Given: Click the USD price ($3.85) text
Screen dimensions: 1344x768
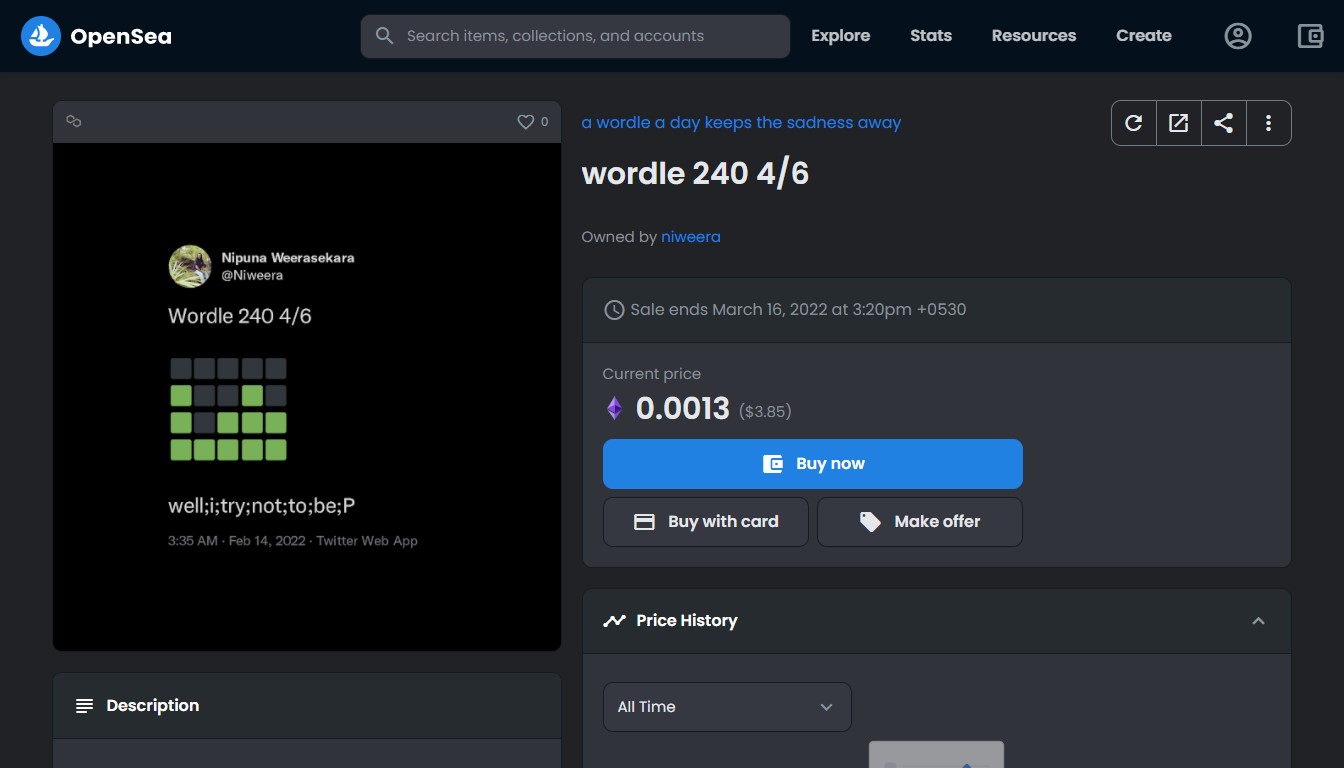Looking at the screenshot, I should coord(765,411).
